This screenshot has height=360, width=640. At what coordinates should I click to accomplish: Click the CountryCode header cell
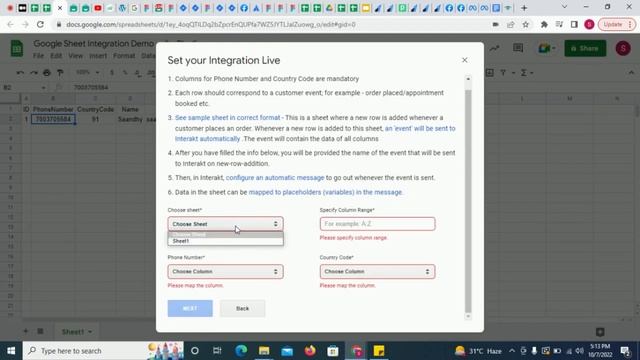[95, 109]
